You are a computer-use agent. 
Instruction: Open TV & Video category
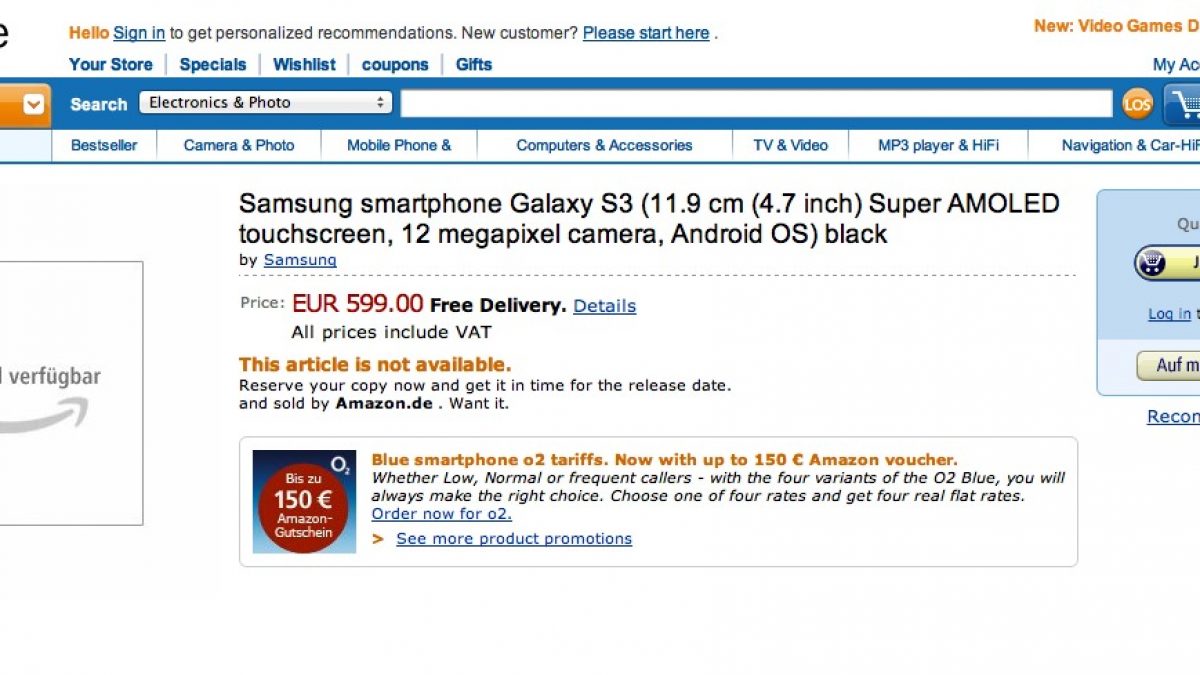pos(790,145)
